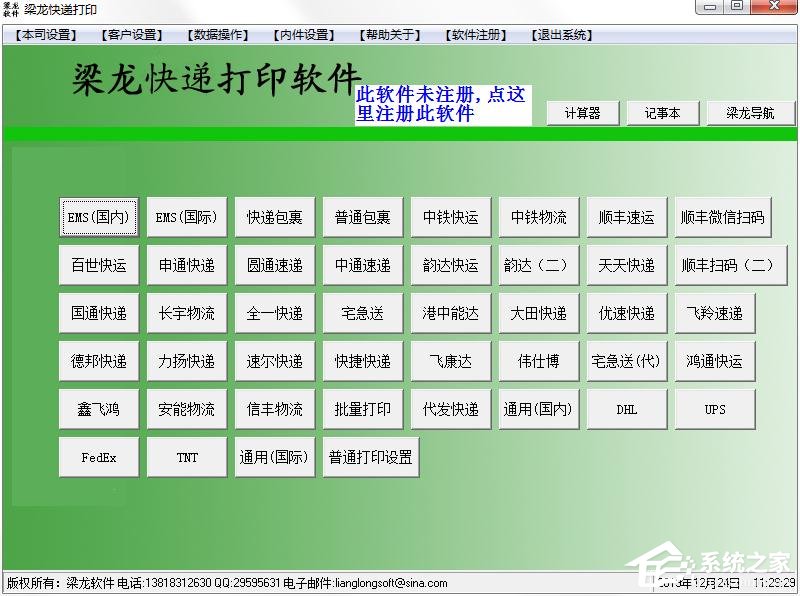Open the 记事本 notepad button
This screenshot has height=596, width=800.
click(x=662, y=113)
